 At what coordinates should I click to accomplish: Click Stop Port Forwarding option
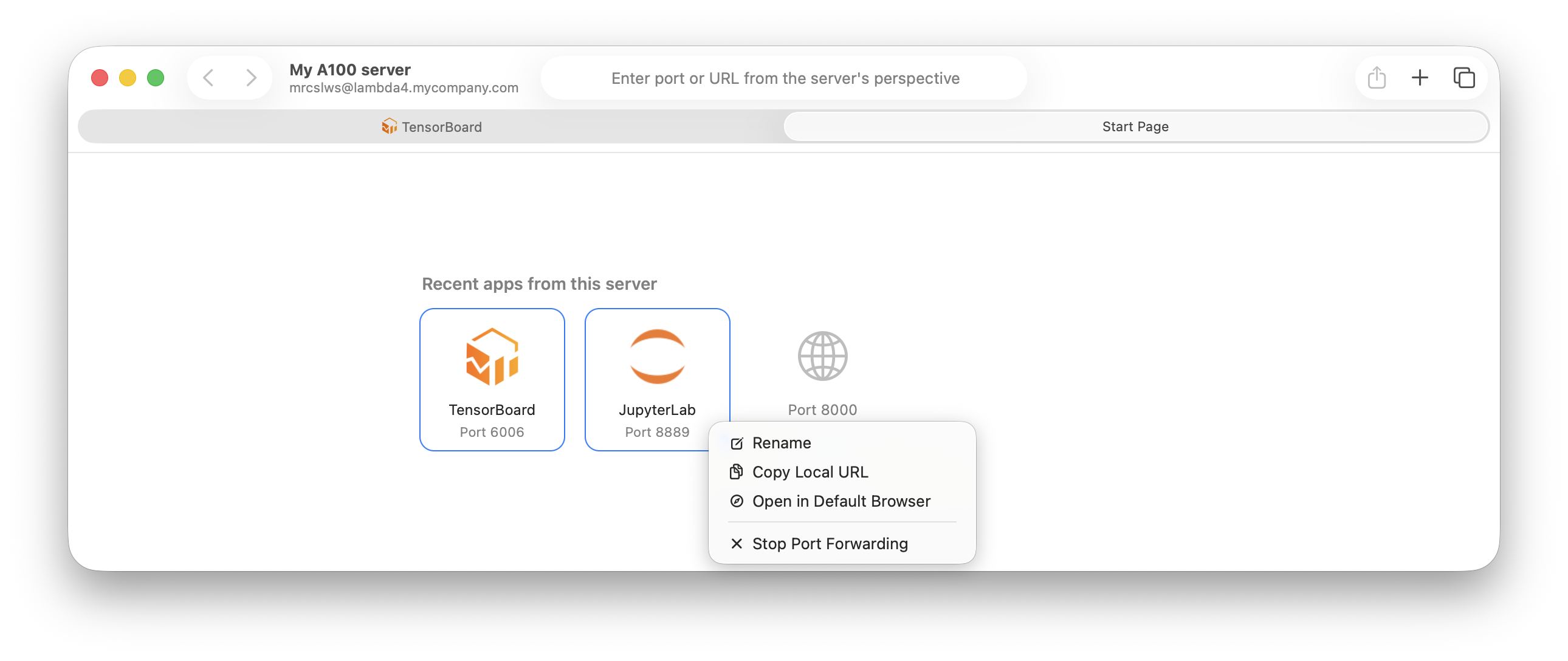(830, 544)
